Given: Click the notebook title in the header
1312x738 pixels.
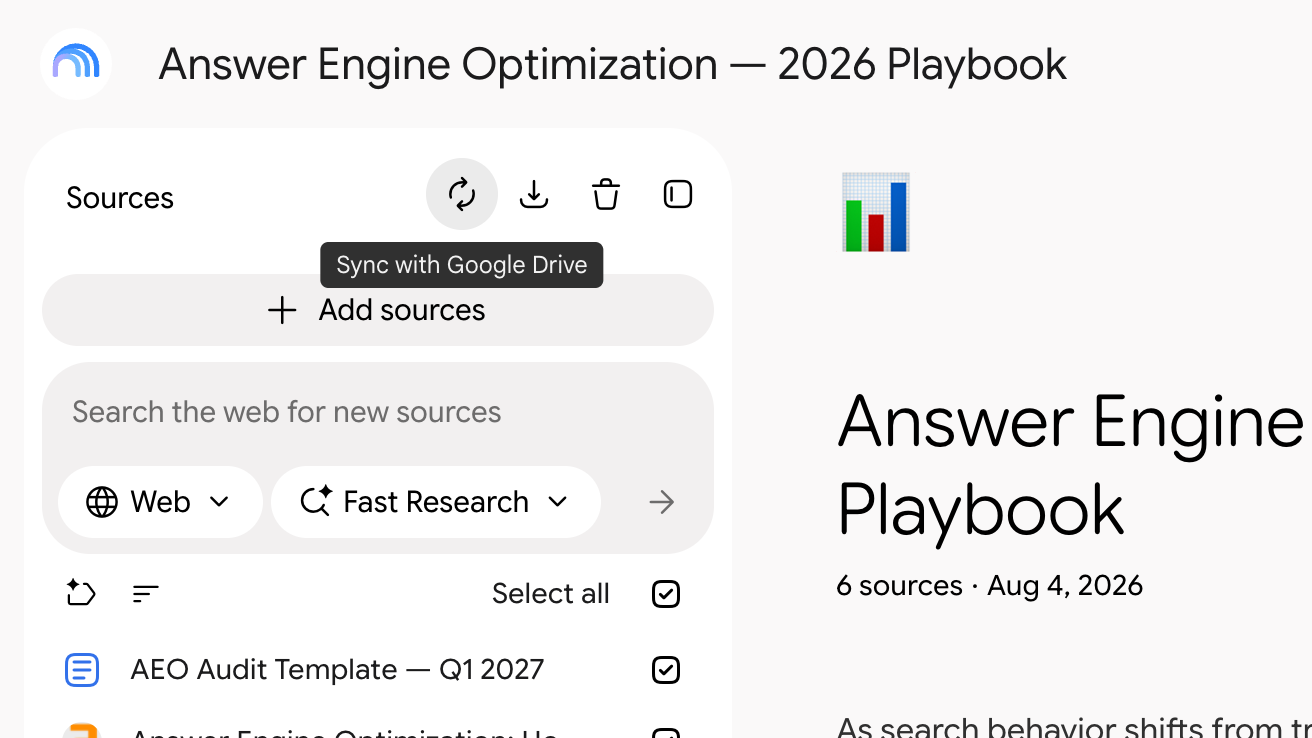Looking at the screenshot, I should coord(613,64).
